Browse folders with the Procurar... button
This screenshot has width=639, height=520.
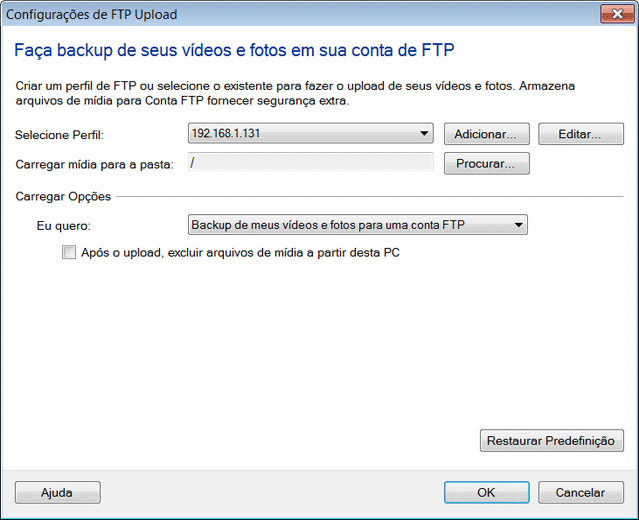coord(485,163)
